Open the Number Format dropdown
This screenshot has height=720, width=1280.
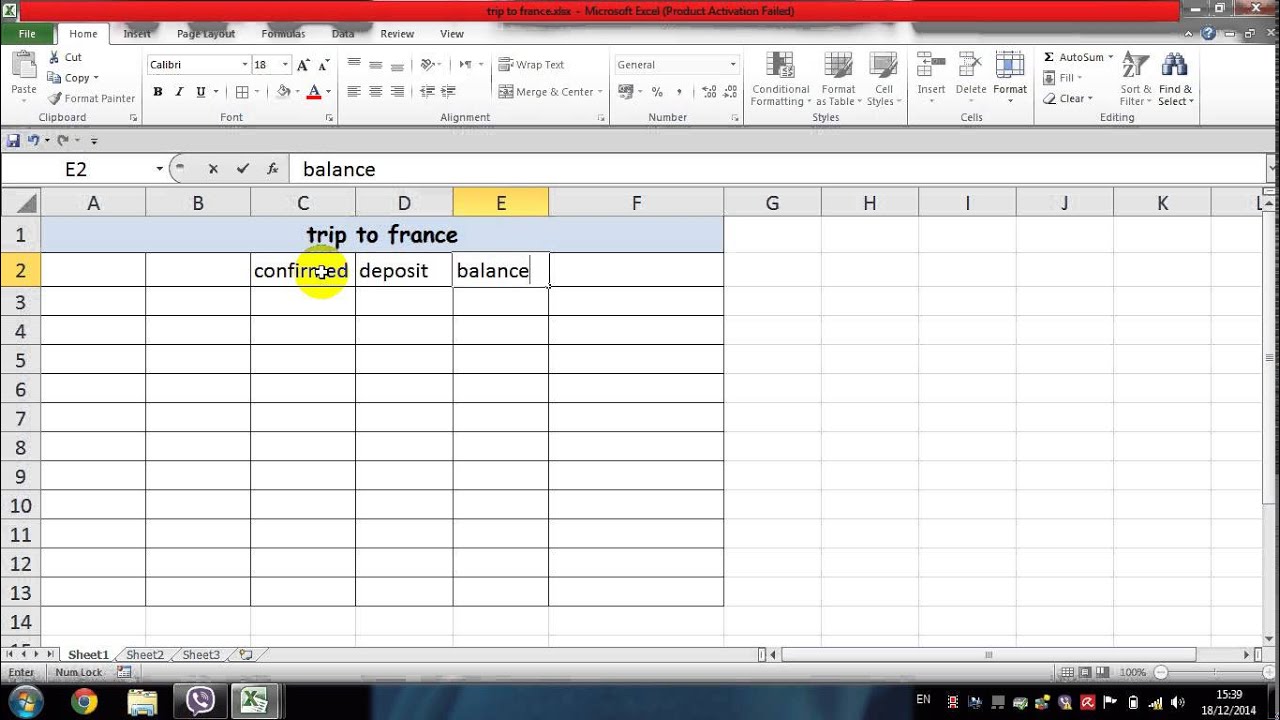[x=732, y=65]
